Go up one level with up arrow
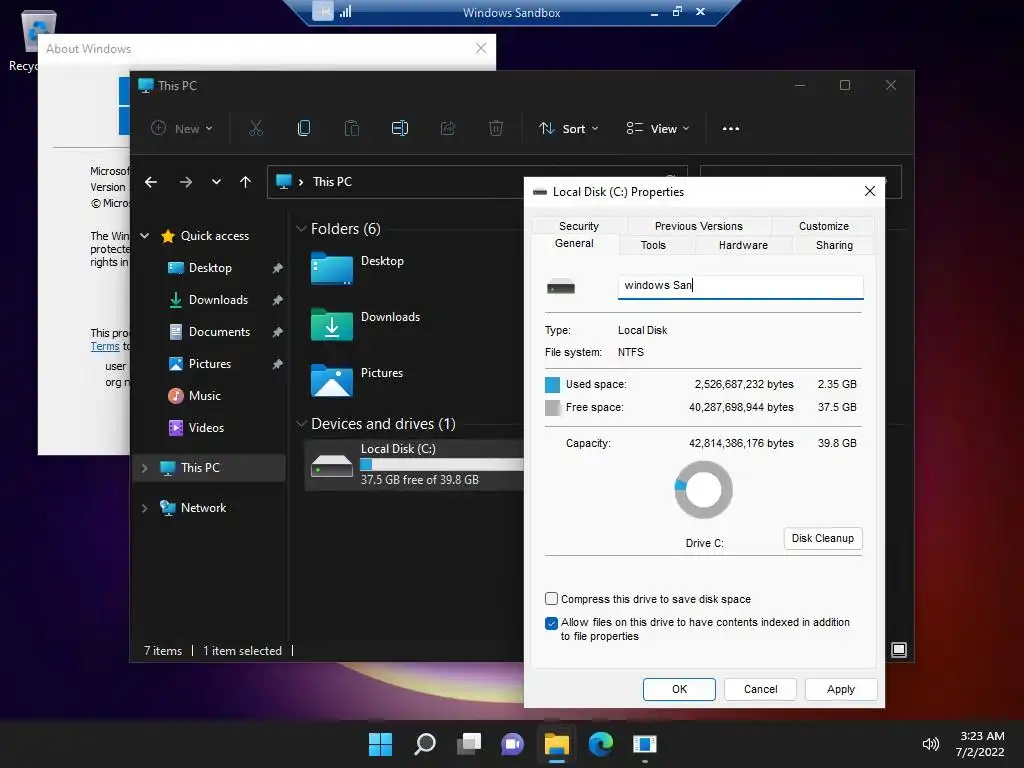The height and width of the screenshot is (768, 1024). [x=245, y=182]
